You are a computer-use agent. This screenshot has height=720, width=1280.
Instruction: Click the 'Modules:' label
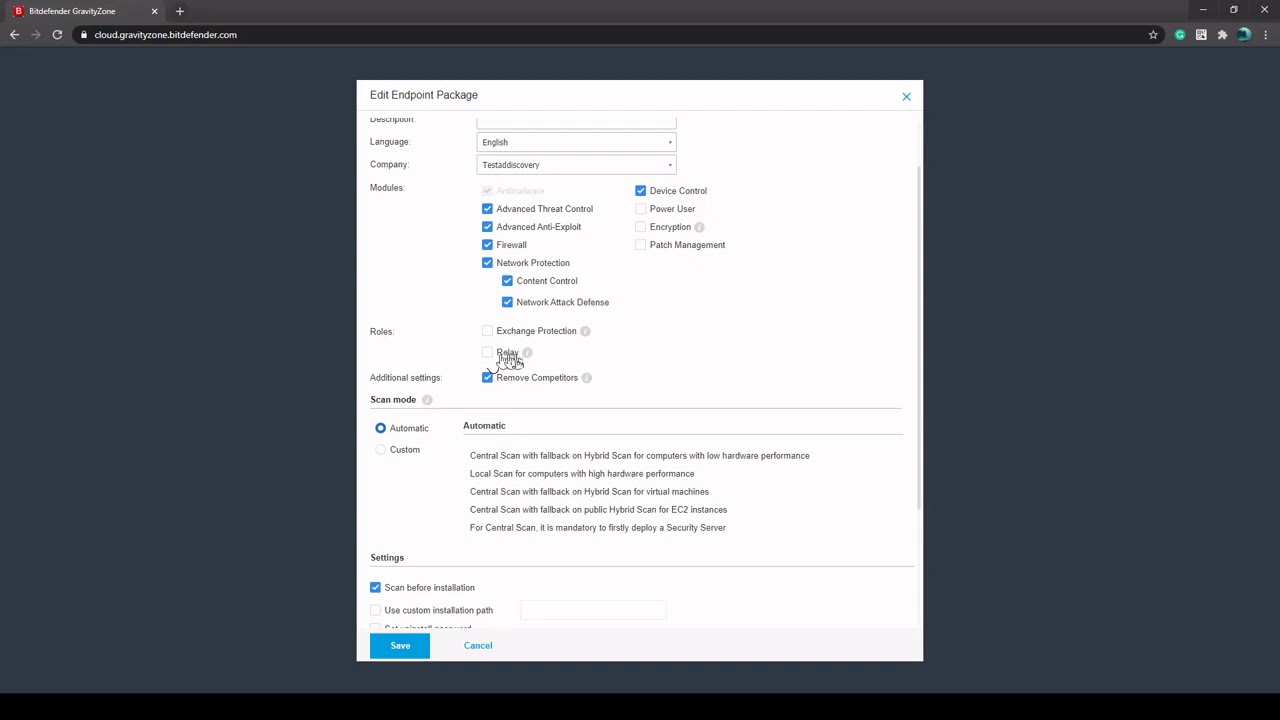point(387,188)
